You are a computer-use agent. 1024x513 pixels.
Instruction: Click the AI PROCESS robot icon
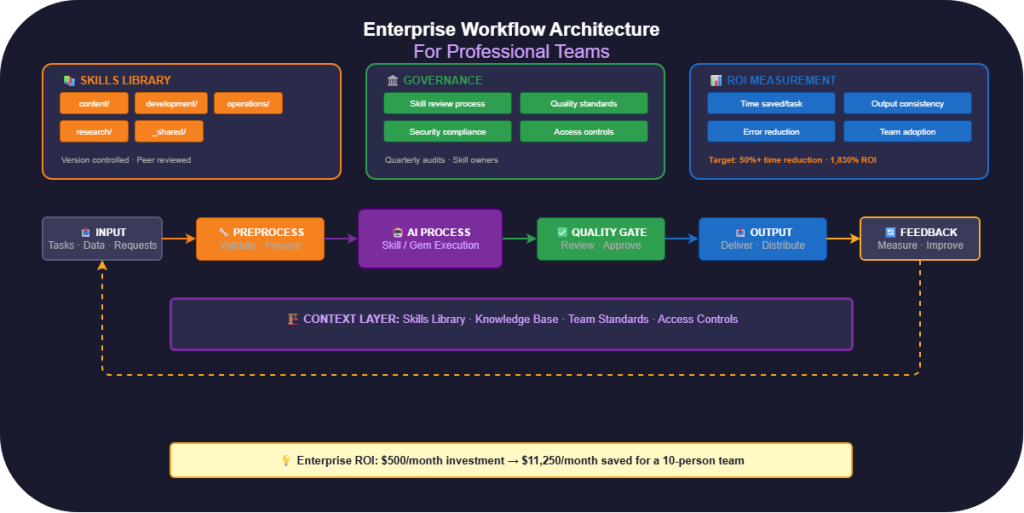pyautogui.click(x=398, y=232)
